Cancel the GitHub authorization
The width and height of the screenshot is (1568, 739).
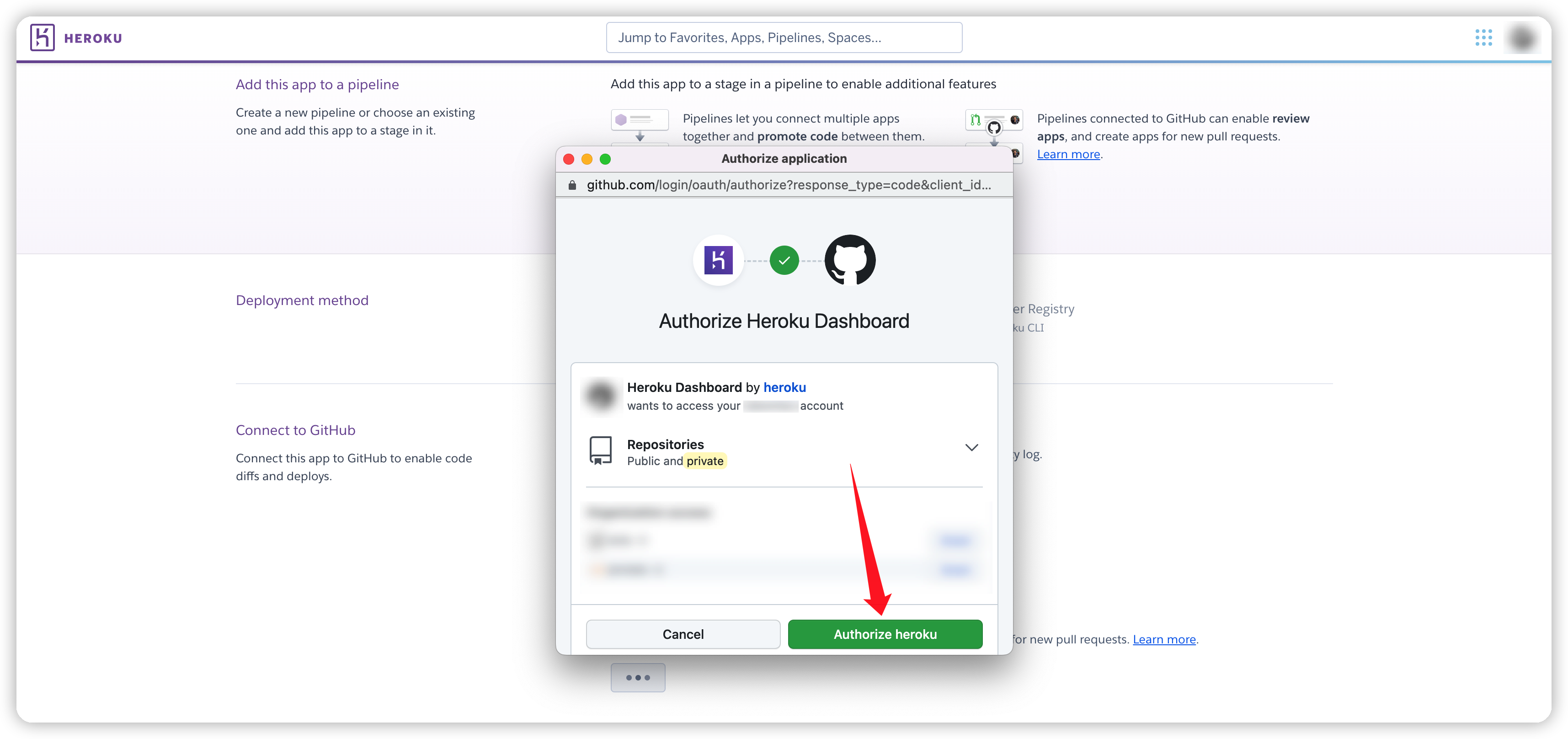tap(683, 634)
